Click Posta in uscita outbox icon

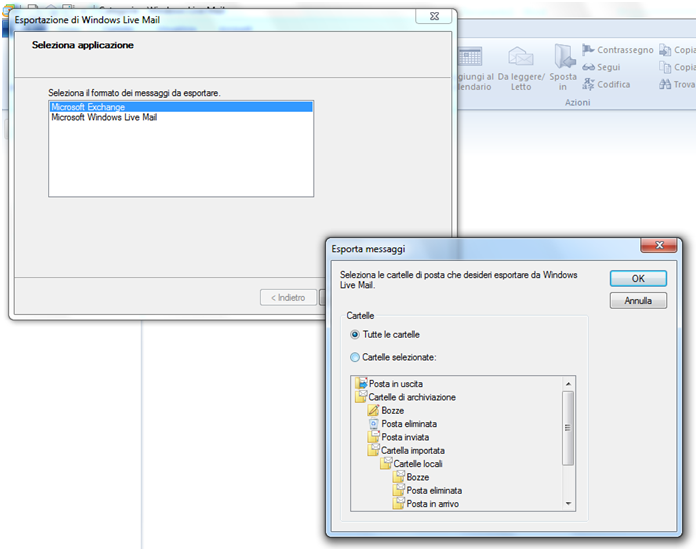point(362,383)
